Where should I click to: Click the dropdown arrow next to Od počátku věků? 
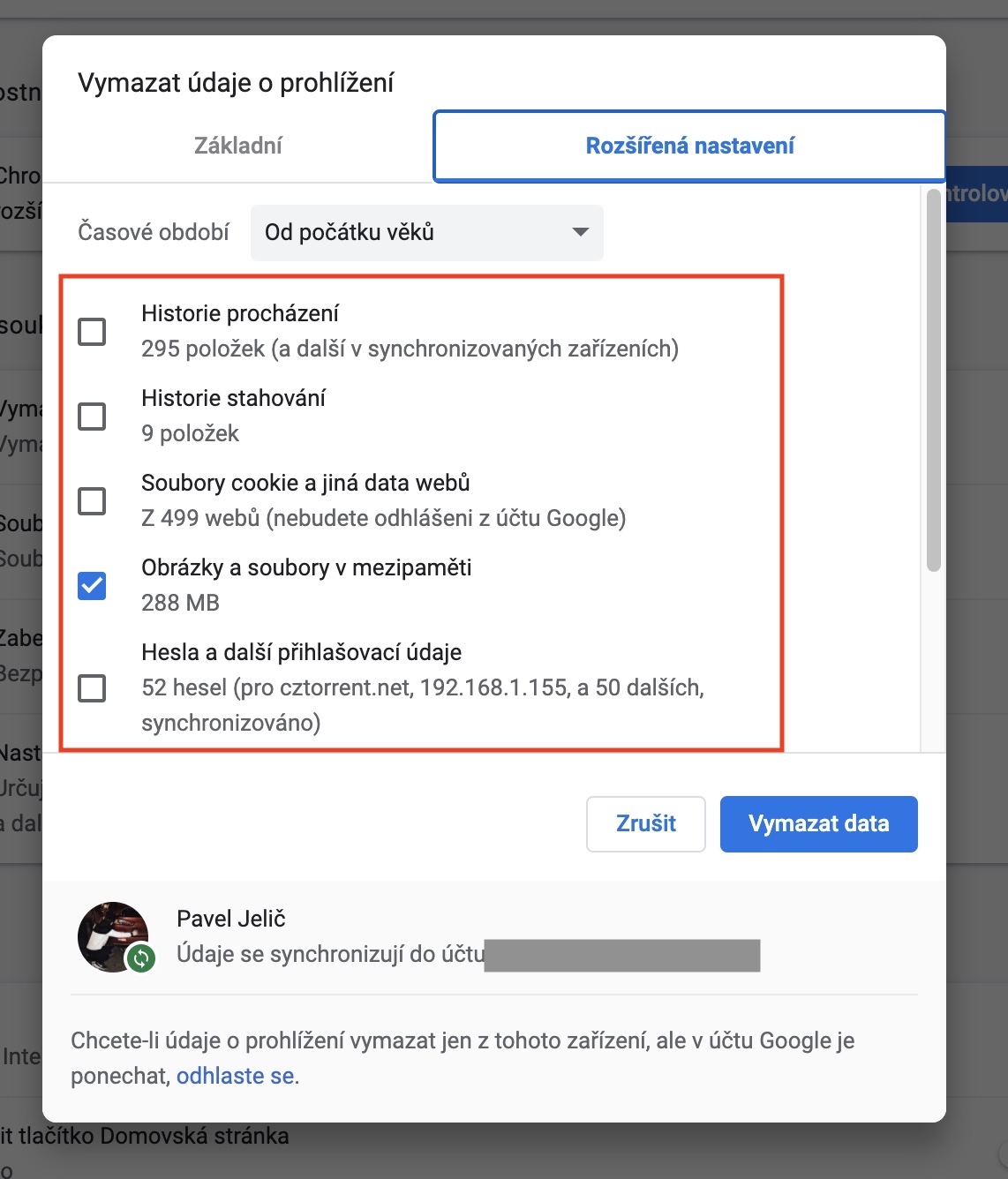[580, 232]
